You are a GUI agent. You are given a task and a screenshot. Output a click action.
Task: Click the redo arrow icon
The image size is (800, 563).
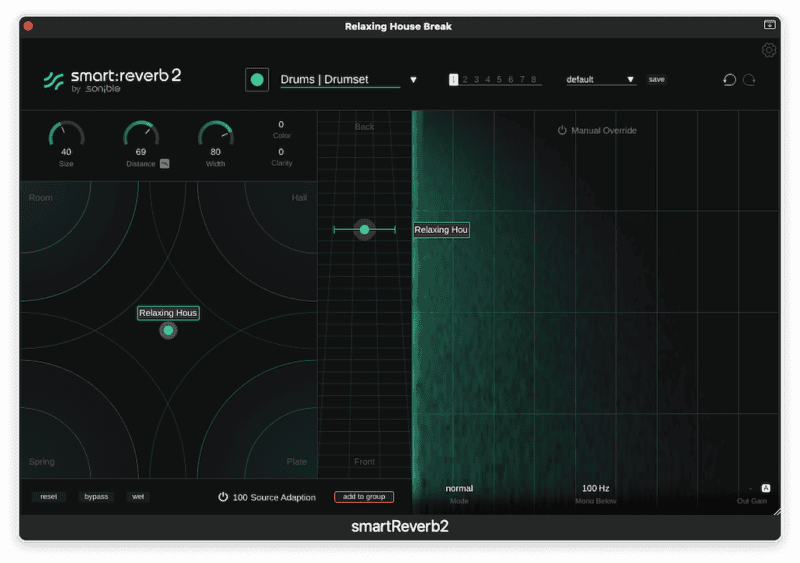point(749,80)
